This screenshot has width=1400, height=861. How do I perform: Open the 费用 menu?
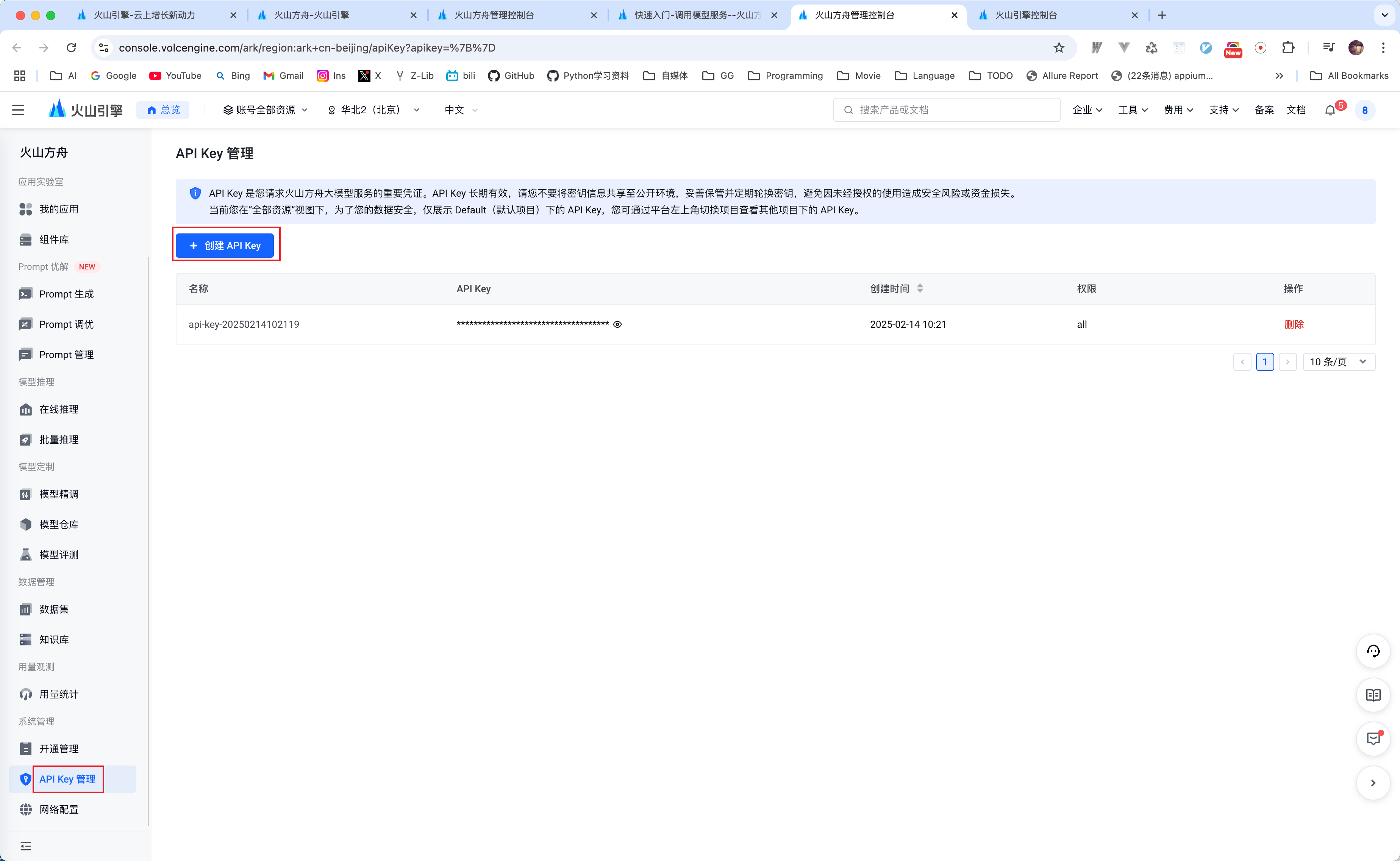point(1178,110)
